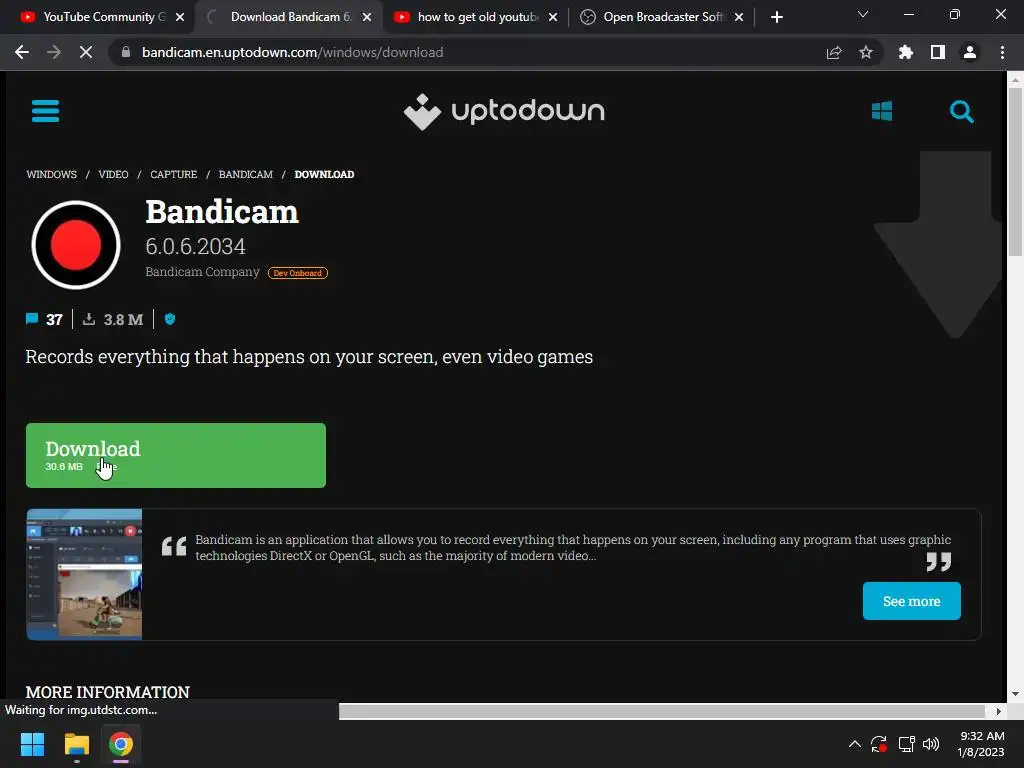Open the tab search dropdown
Viewport: 1024px width, 768px height.
[863, 14]
